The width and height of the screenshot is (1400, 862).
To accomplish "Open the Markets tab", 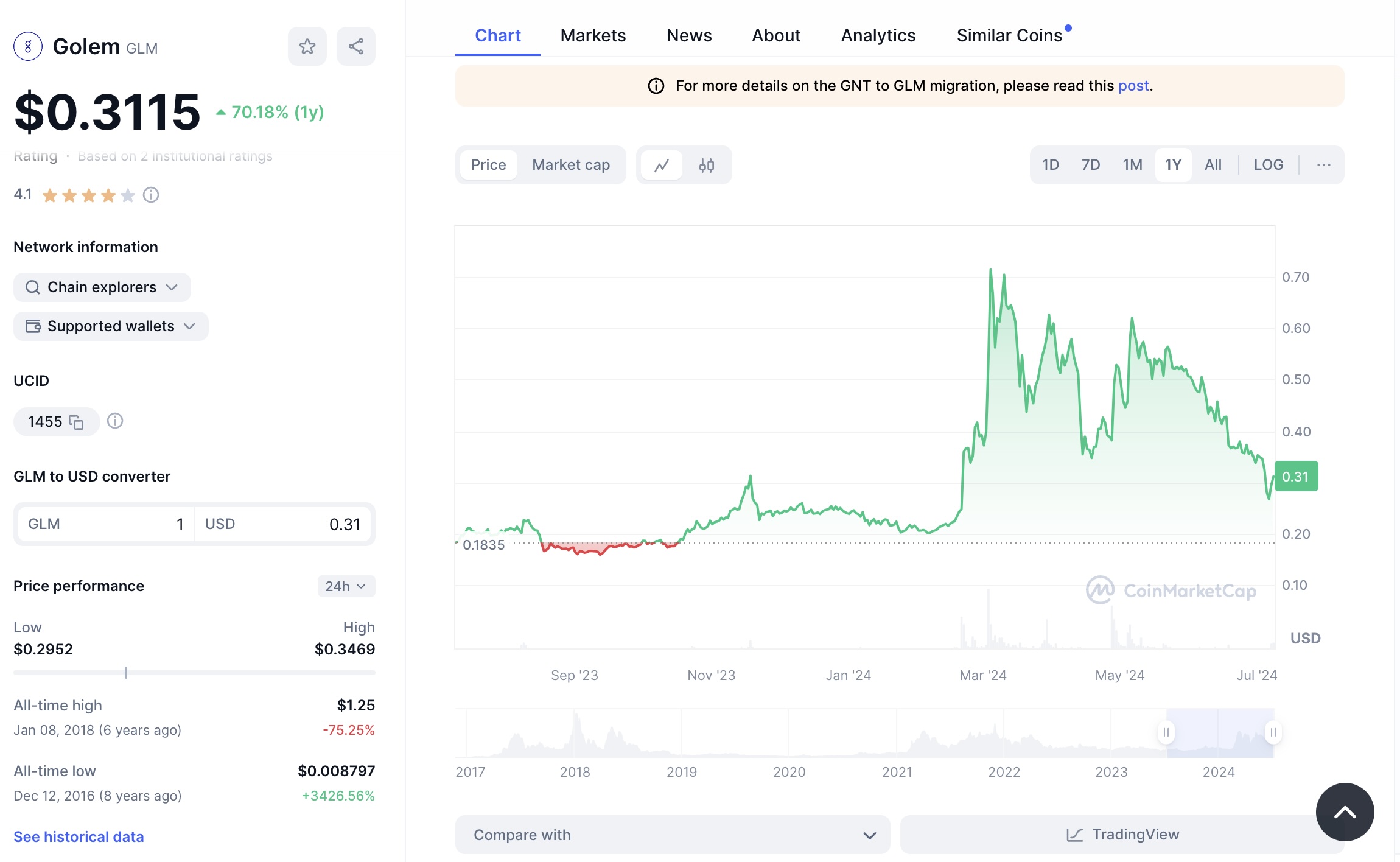I will click(x=593, y=35).
